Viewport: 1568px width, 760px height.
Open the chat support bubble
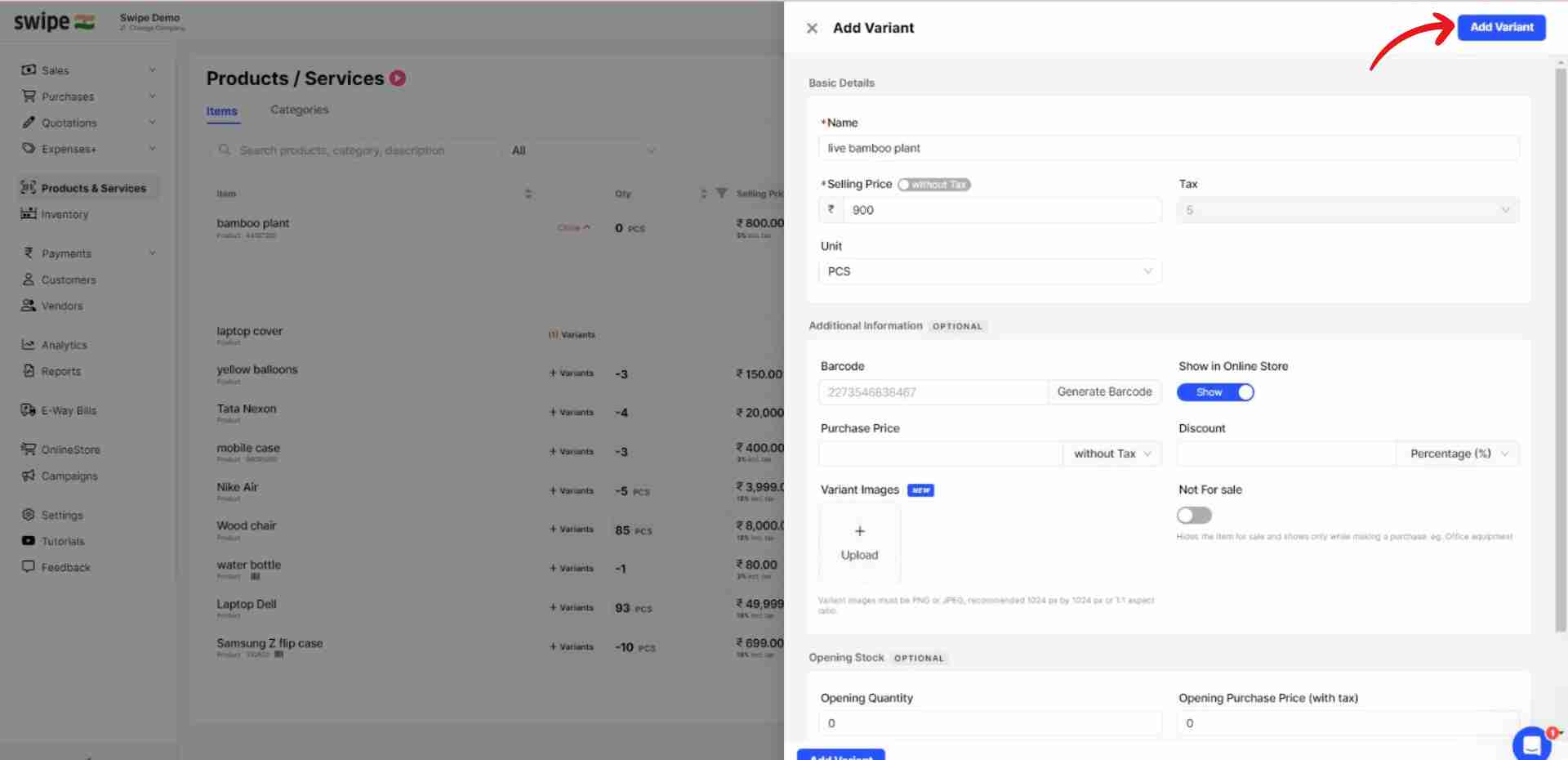tap(1531, 744)
